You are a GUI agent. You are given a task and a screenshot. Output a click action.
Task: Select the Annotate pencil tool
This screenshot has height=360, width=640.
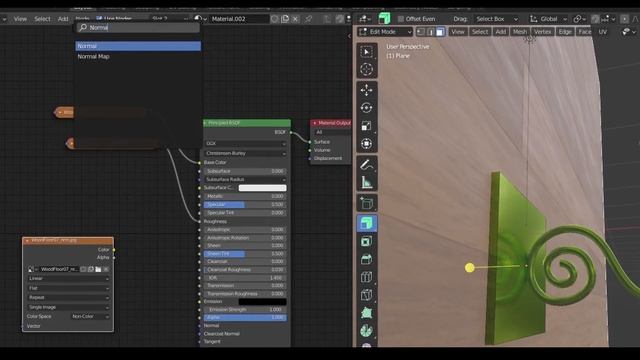point(367,164)
